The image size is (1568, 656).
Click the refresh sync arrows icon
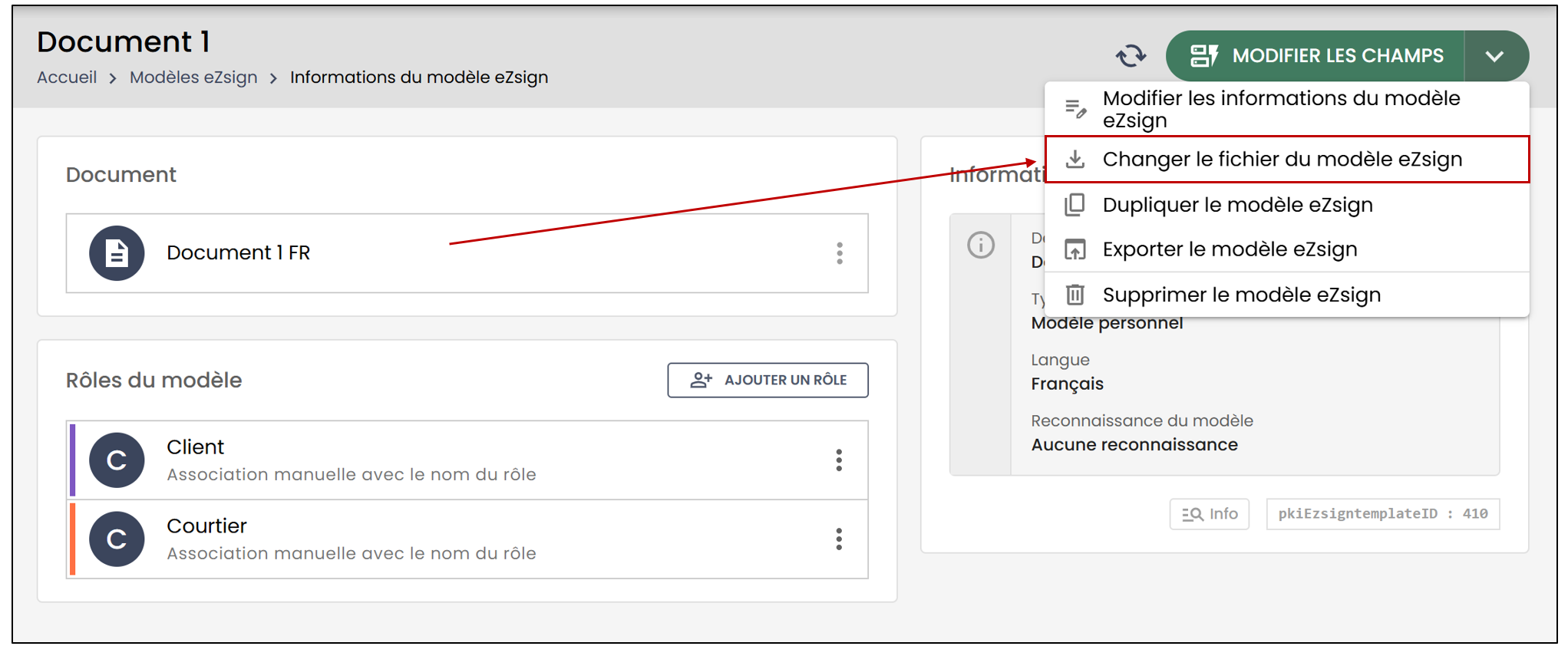point(1131,55)
